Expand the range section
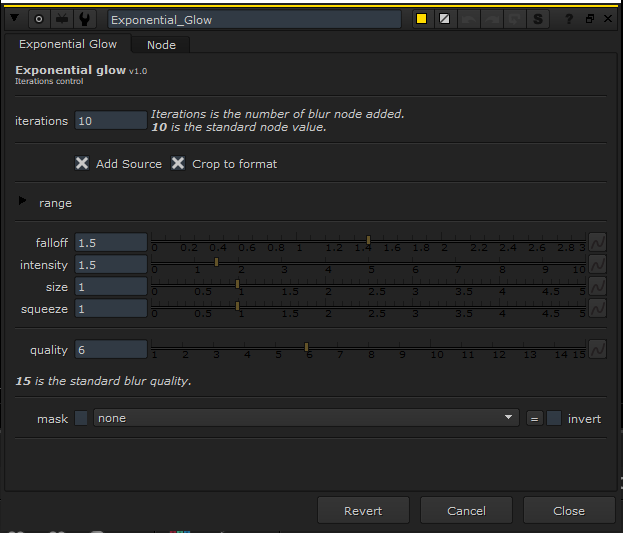 pyautogui.click(x=23, y=202)
